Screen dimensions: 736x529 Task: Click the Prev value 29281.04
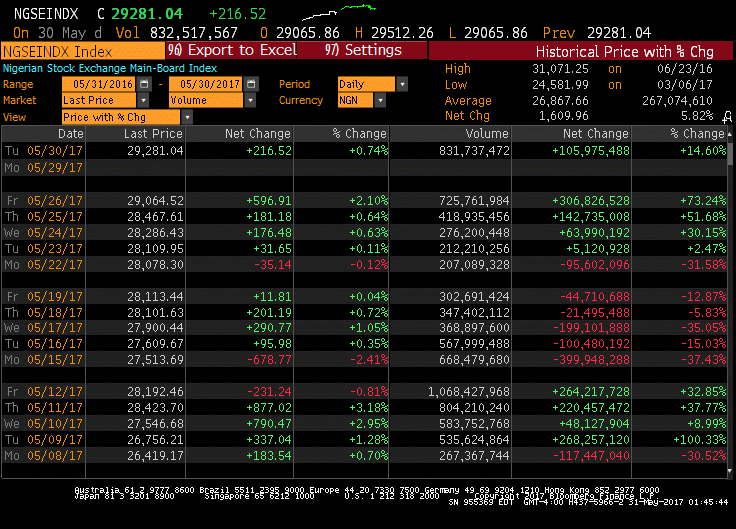coord(619,33)
